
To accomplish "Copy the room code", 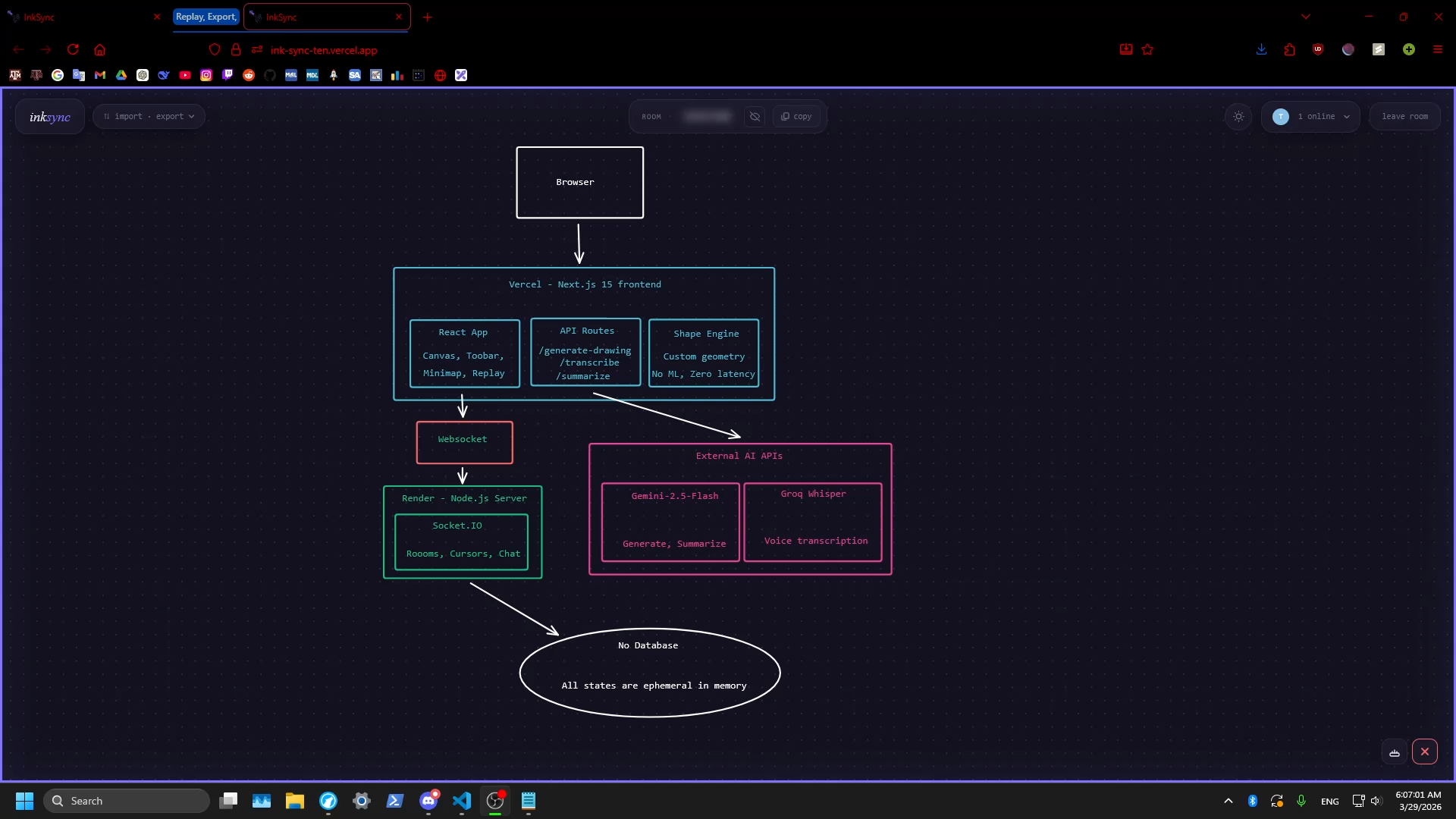I will (x=796, y=117).
